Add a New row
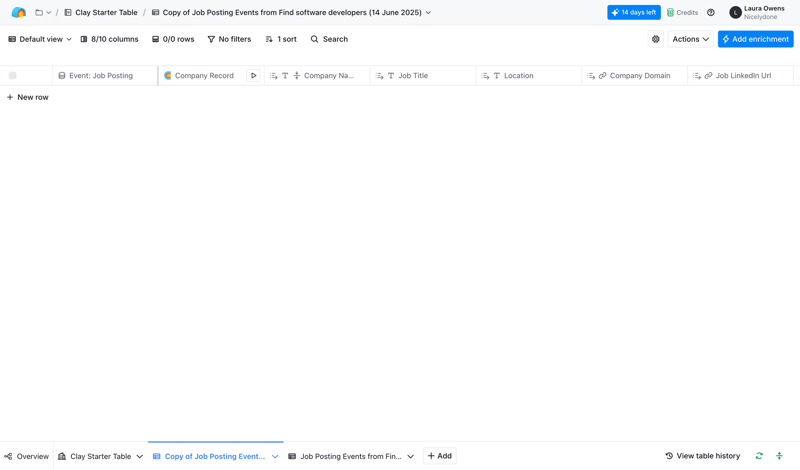The image size is (800, 470). coord(28,97)
